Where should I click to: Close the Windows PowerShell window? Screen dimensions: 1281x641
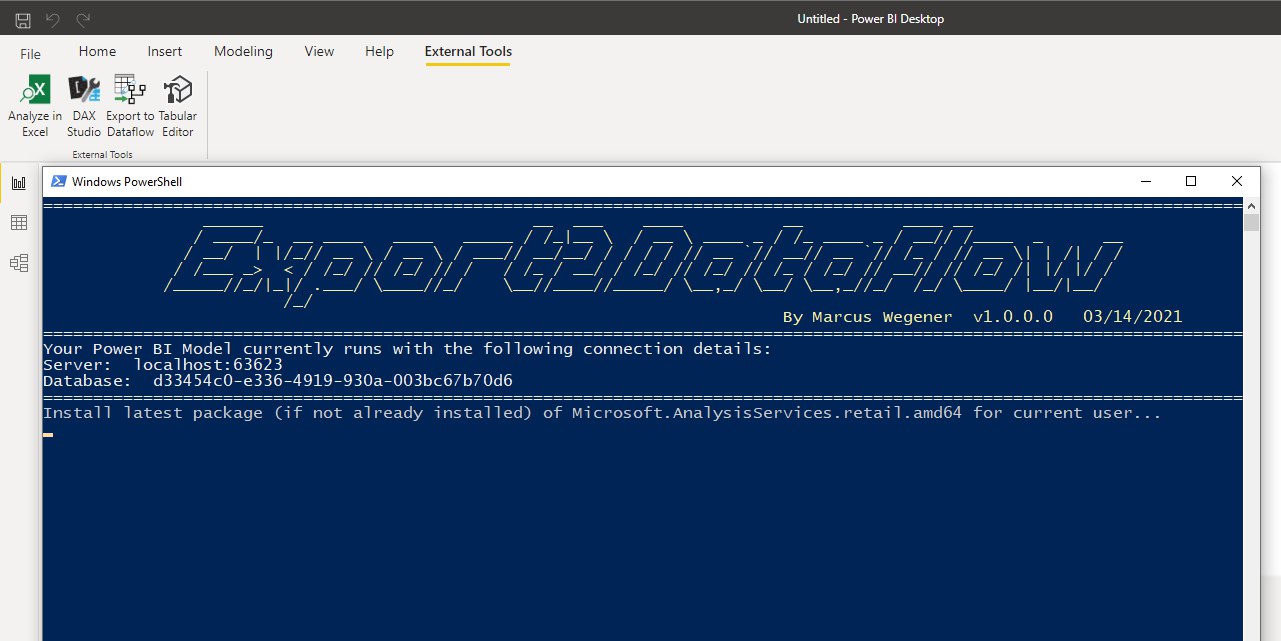(x=1237, y=181)
